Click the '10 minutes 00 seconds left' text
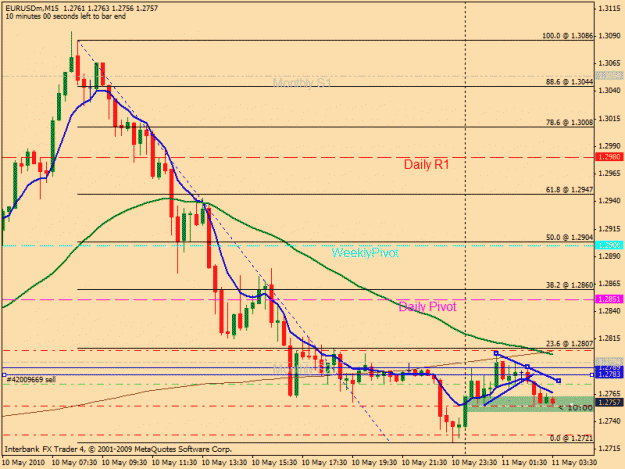 (x=65, y=16)
